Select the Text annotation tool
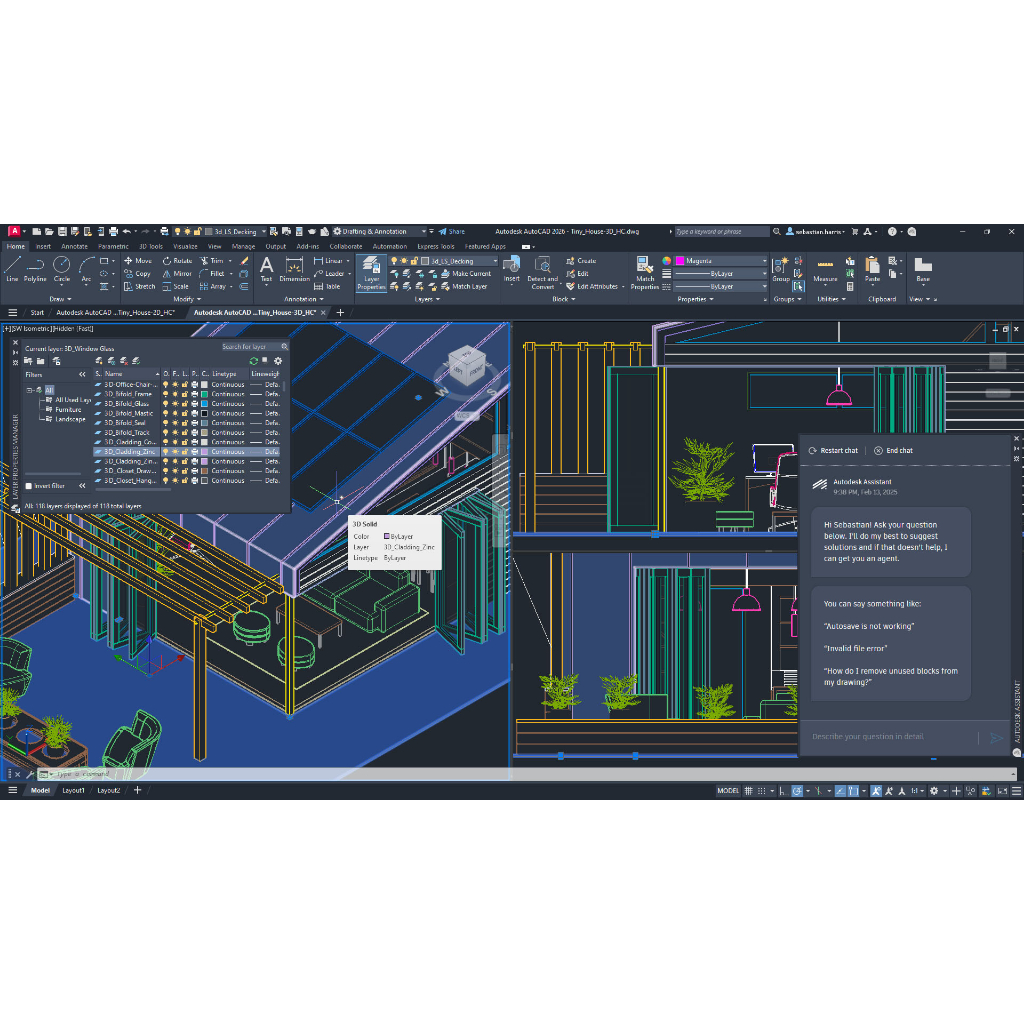 (x=266, y=269)
